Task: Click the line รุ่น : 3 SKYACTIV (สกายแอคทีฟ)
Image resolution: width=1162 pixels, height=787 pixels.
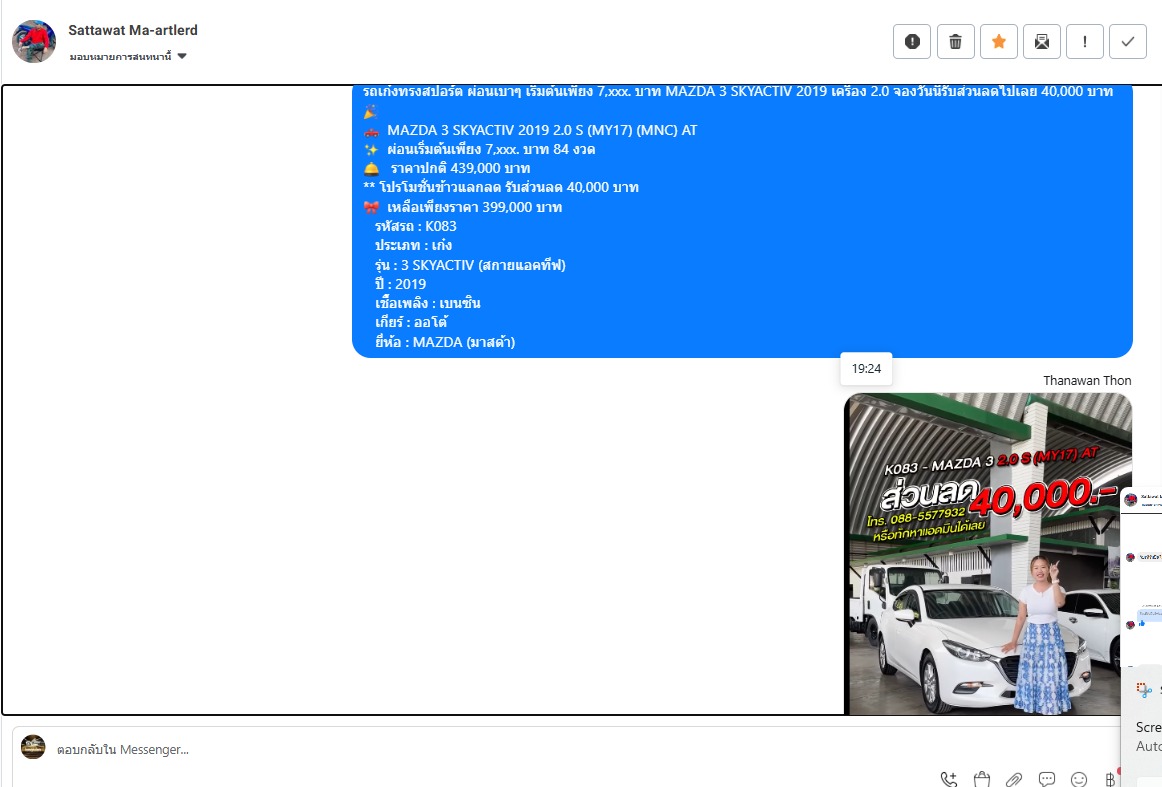Action: (x=470, y=265)
